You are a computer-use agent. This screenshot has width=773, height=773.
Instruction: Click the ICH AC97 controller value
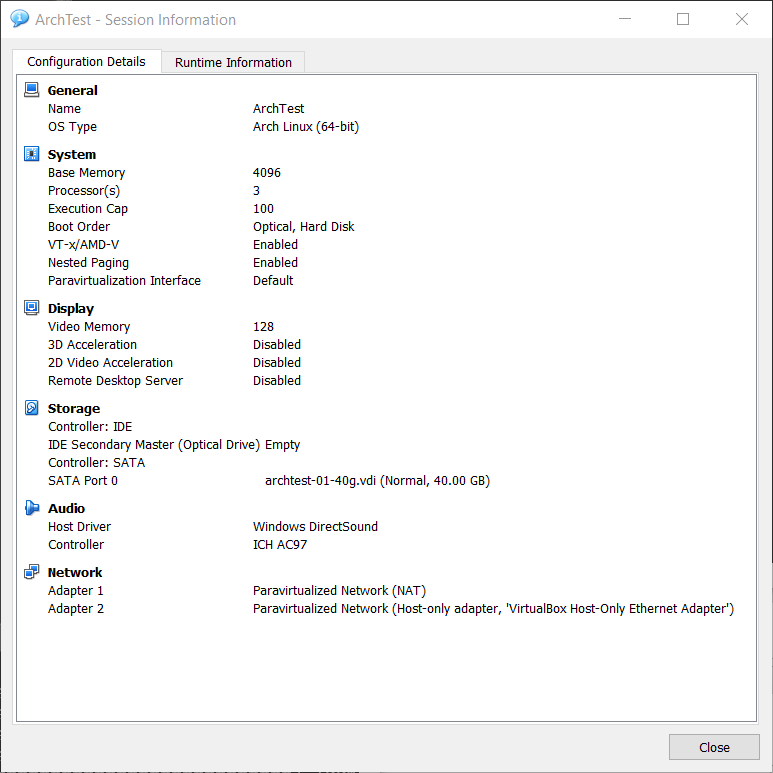[x=280, y=545]
